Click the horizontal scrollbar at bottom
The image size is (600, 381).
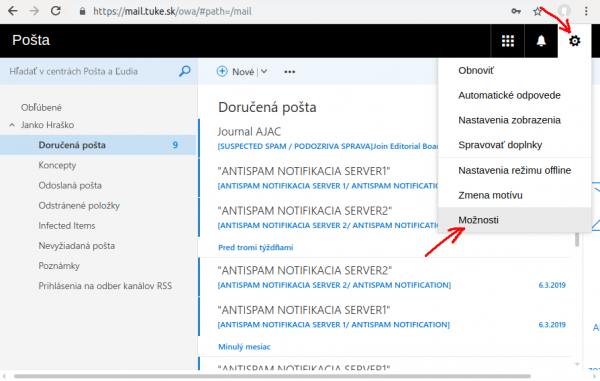pos(272,376)
